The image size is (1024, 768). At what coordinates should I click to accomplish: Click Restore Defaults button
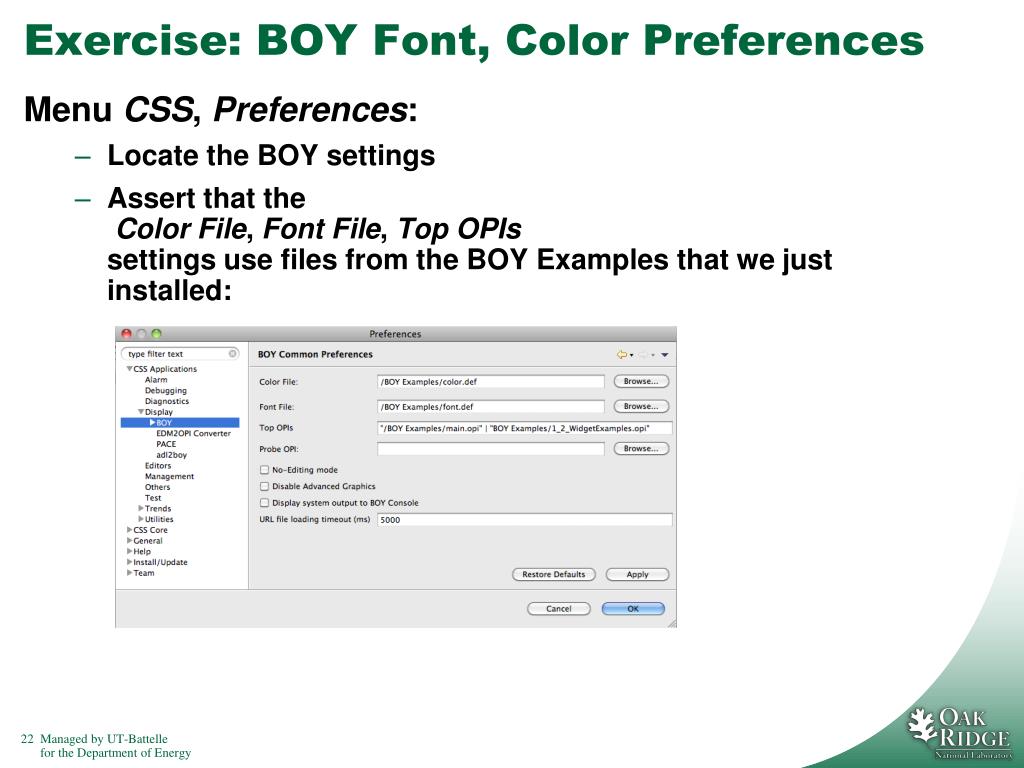pos(554,575)
